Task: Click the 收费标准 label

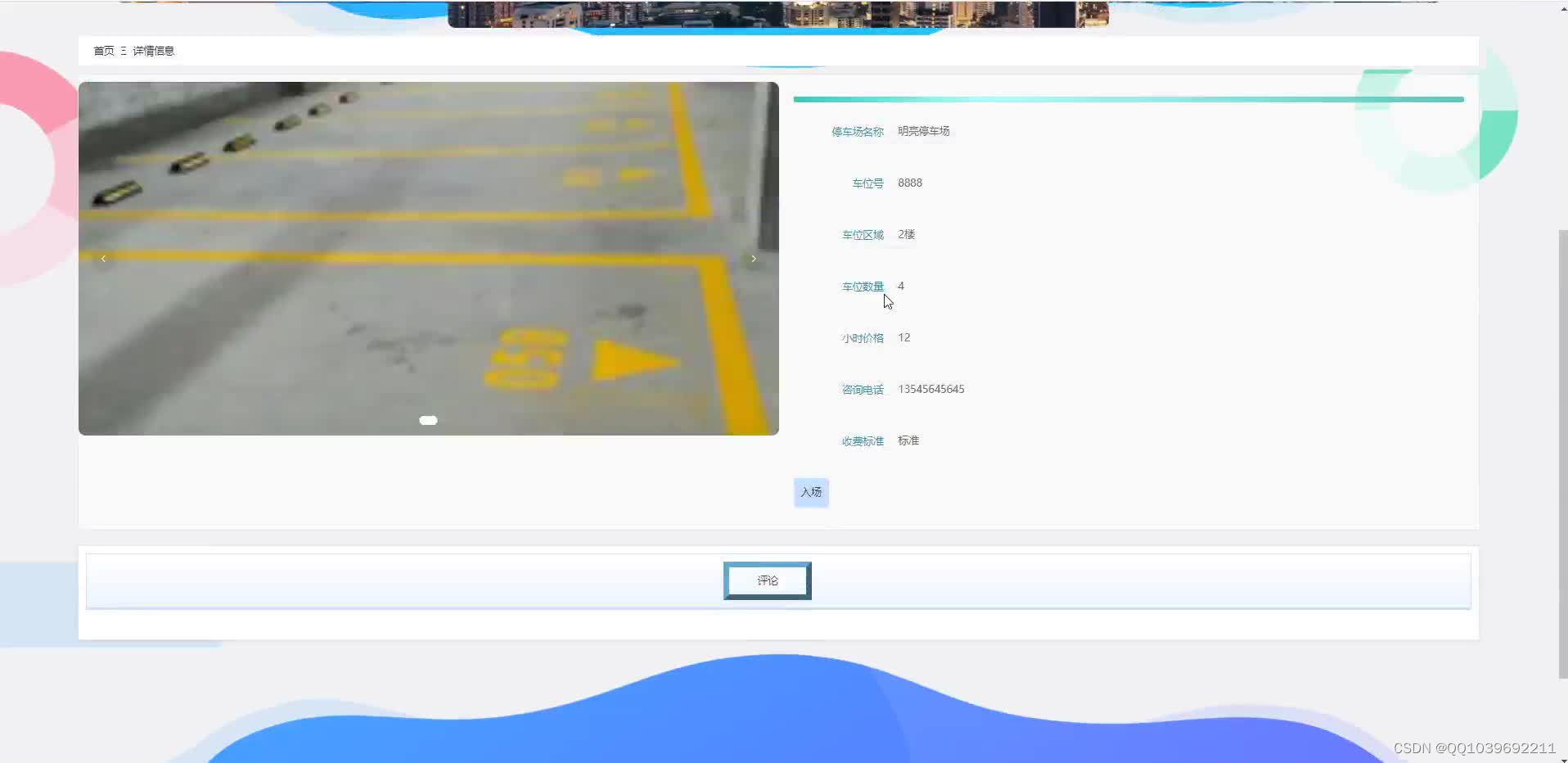Action: coord(863,441)
